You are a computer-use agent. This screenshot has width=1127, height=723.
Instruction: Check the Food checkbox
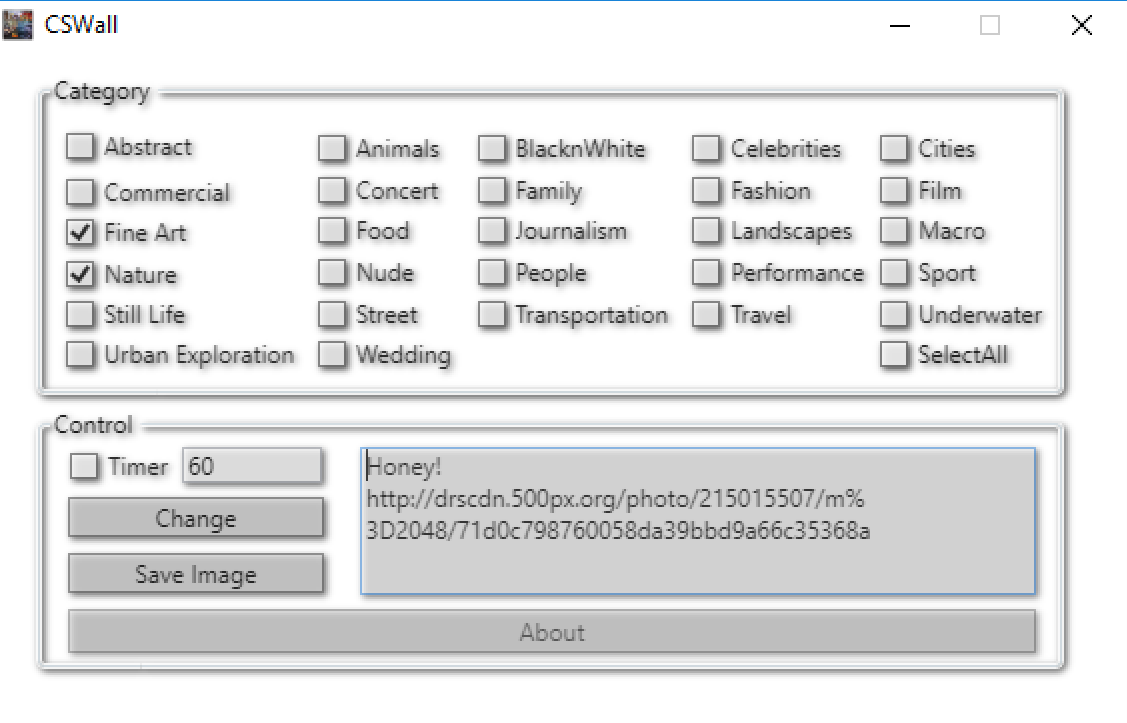tap(332, 231)
